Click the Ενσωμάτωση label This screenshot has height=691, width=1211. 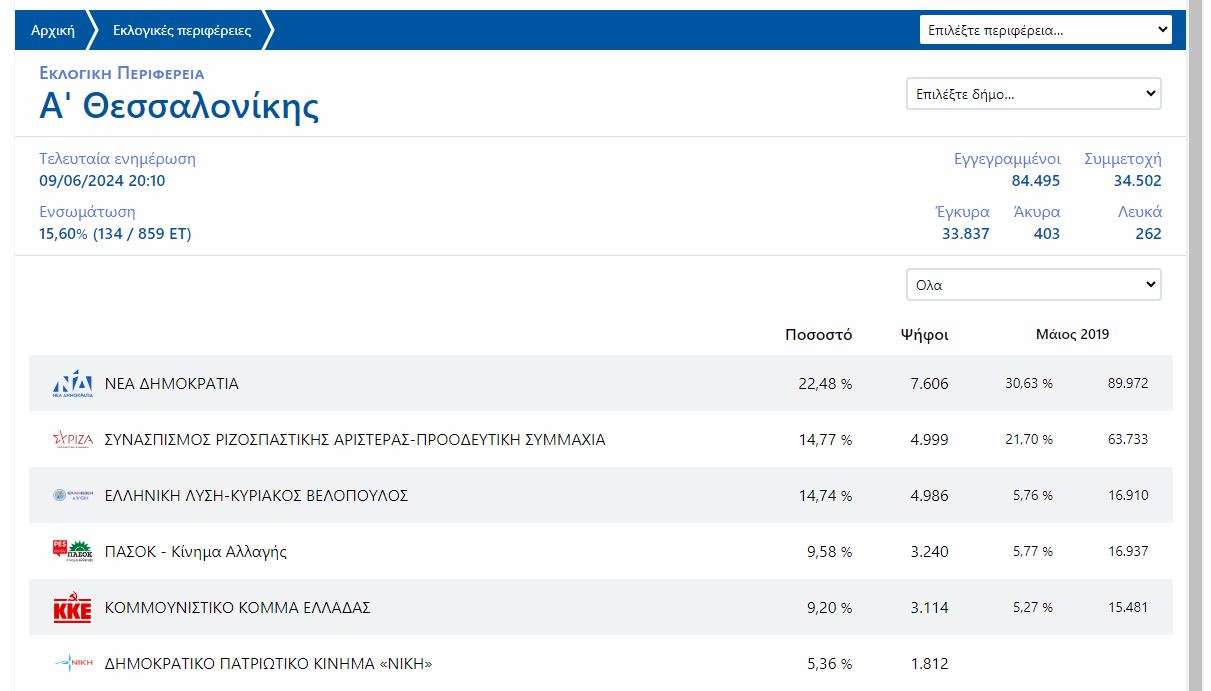pos(87,211)
